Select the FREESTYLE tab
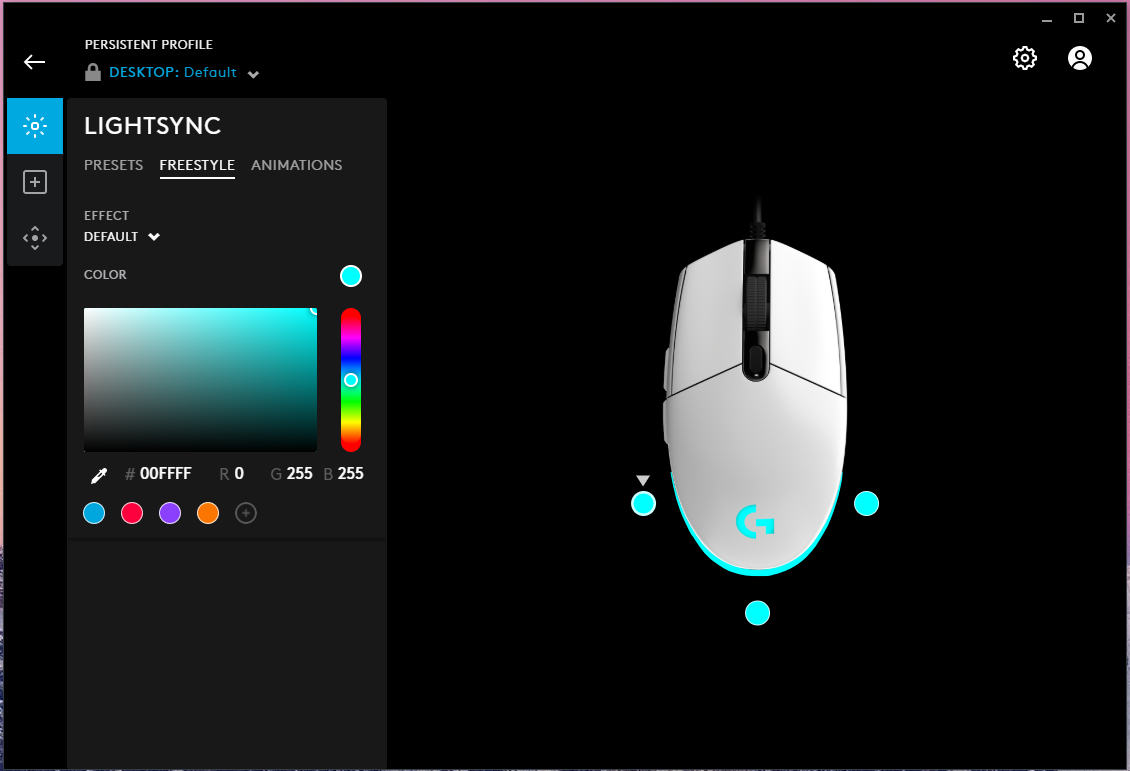The height and width of the screenshot is (771, 1130). pyautogui.click(x=197, y=165)
